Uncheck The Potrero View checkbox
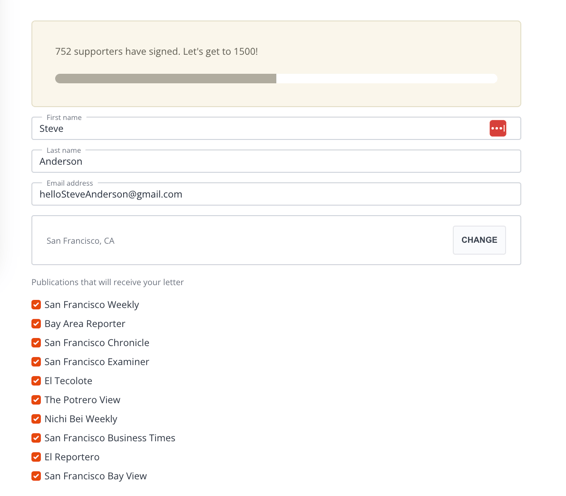Viewport: 566px width, 496px height. tap(36, 400)
